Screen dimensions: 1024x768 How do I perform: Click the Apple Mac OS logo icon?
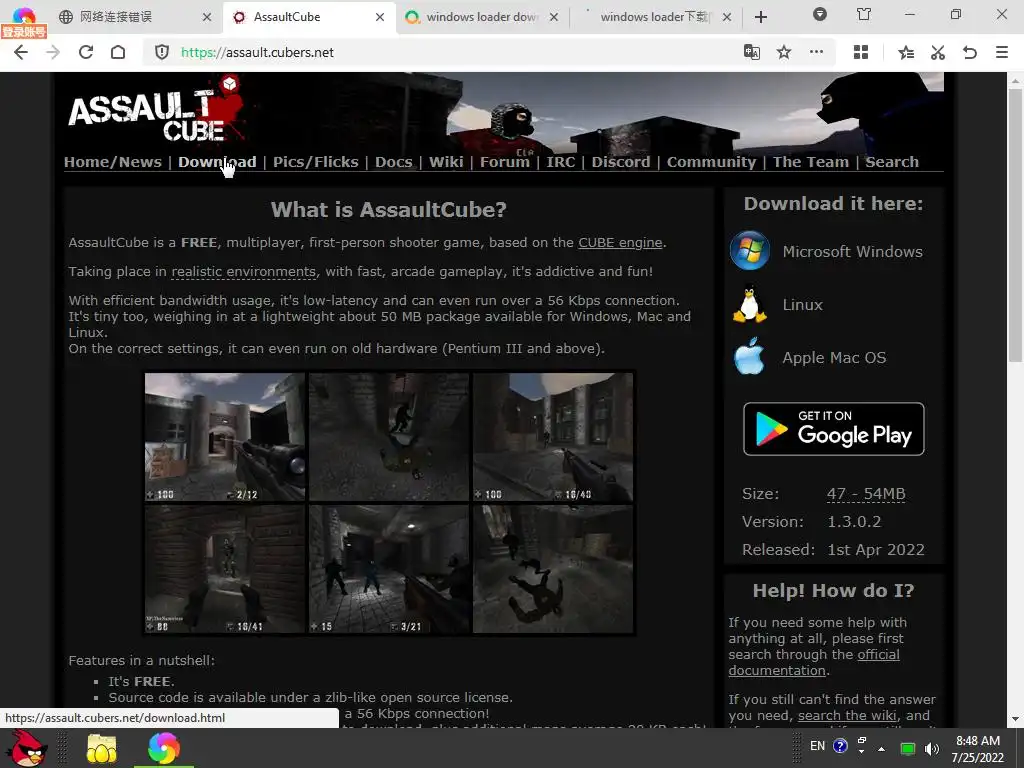click(x=749, y=356)
